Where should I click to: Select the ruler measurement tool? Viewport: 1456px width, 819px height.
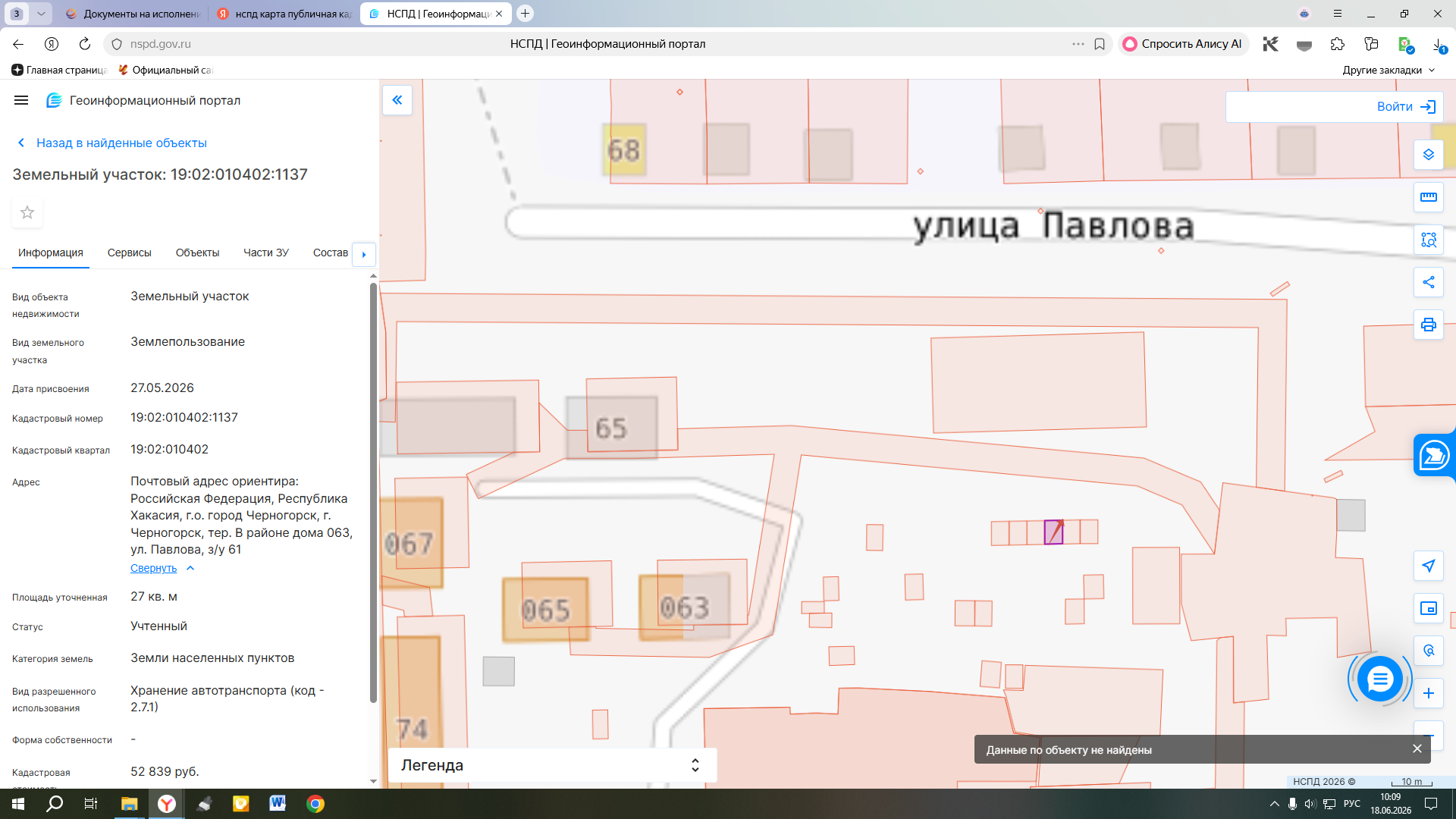click(1429, 197)
